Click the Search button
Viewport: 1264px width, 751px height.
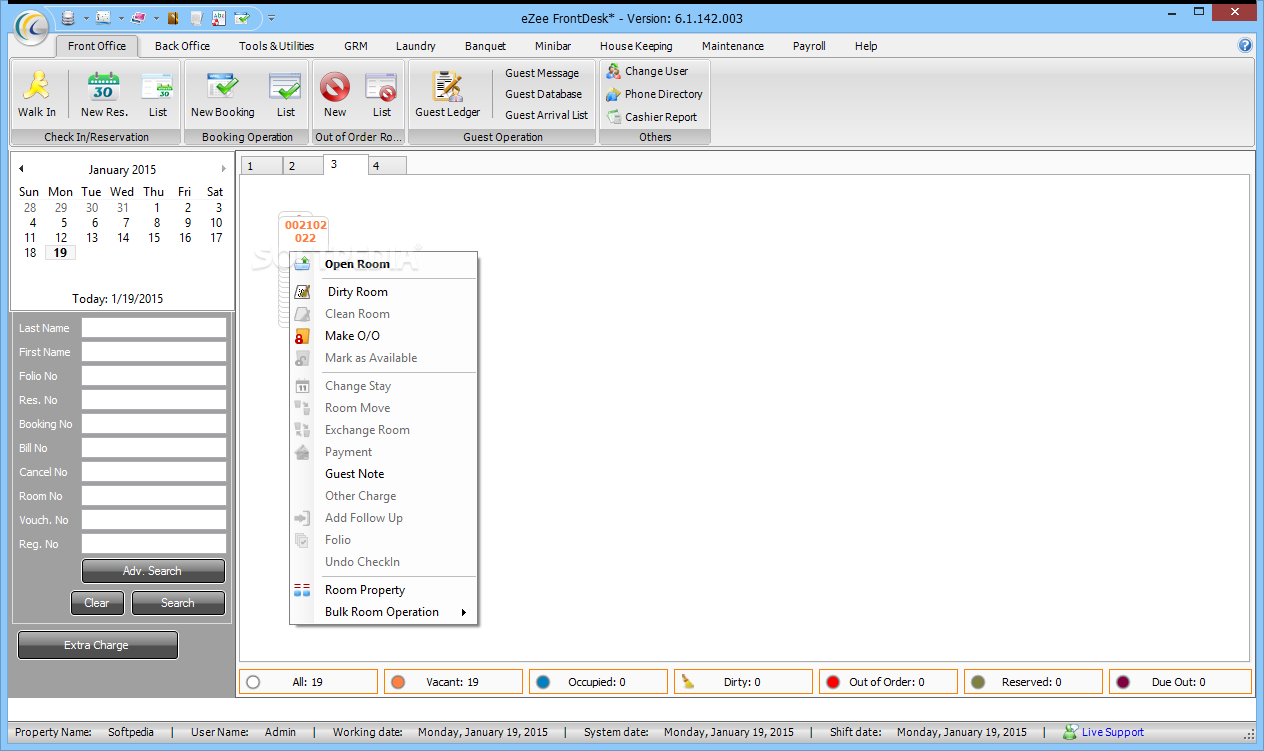coord(178,603)
